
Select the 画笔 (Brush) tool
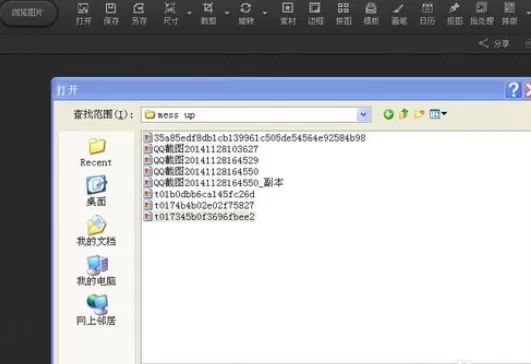tap(399, 14)
